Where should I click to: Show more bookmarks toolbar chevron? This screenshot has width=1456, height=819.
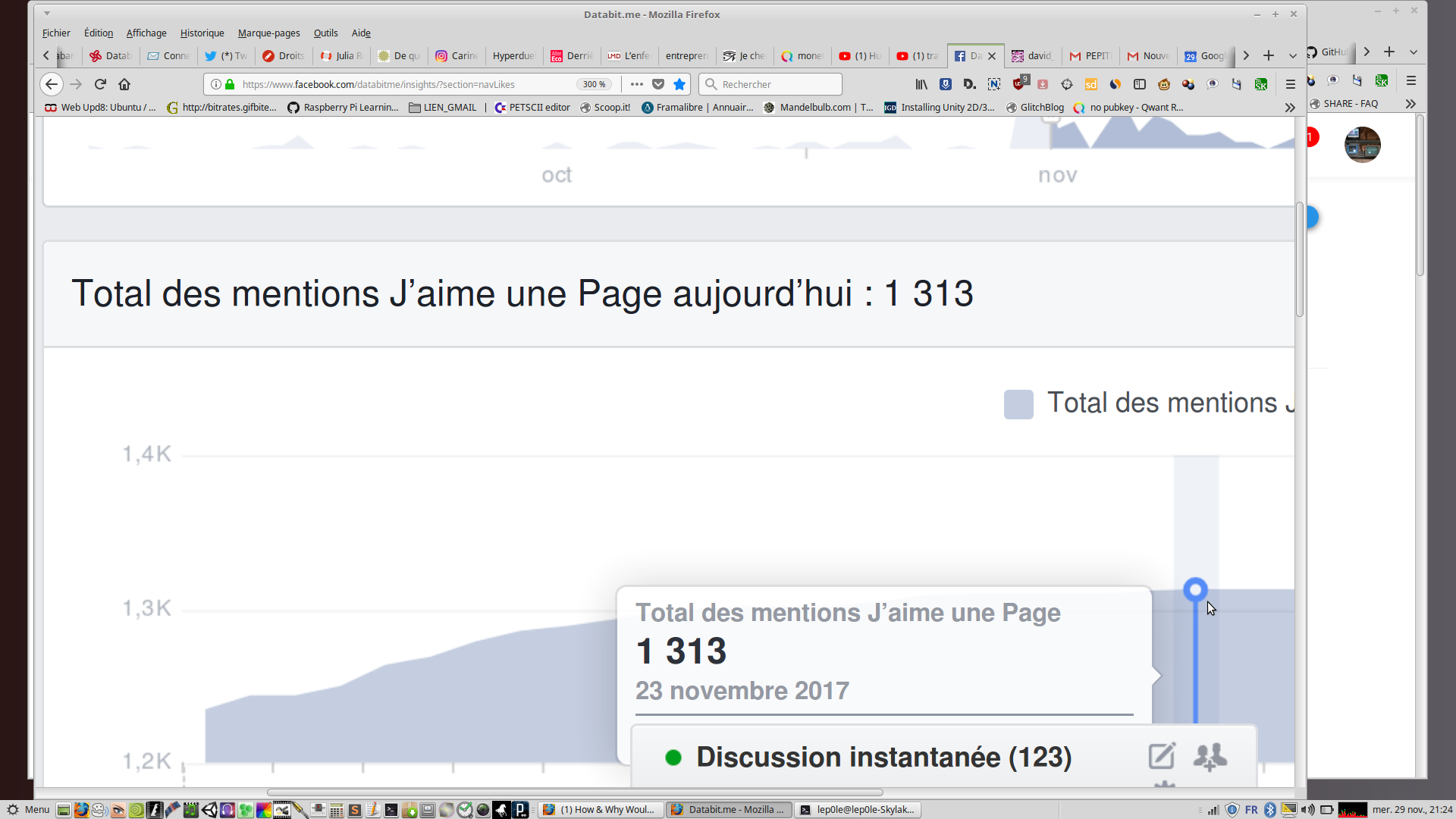click(1290, 108)
